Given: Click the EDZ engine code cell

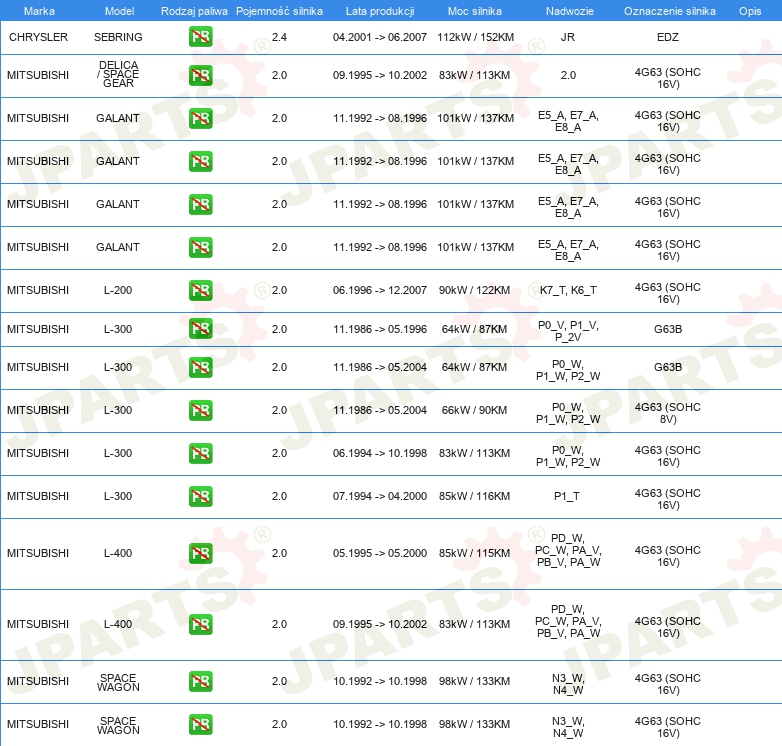Looking at the screenshot, I should click(668, 37).
